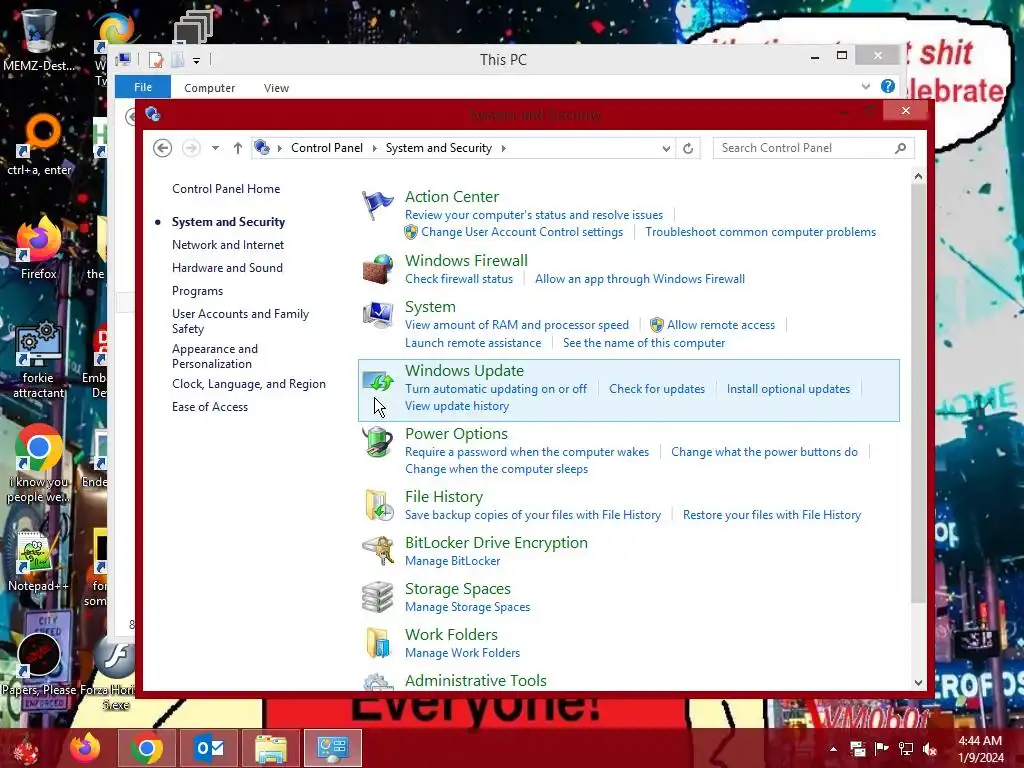Go back using the Control Panel back arrow
This screenshot has height=768, width=1024.
(x=163, y=148)
